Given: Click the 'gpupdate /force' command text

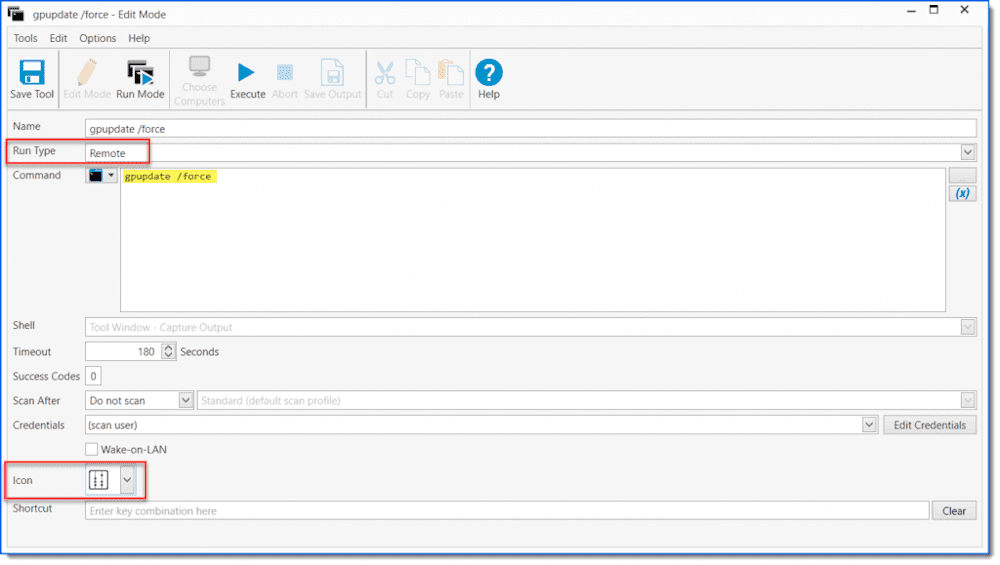Looking at the screenshot, I should point(168,177).
